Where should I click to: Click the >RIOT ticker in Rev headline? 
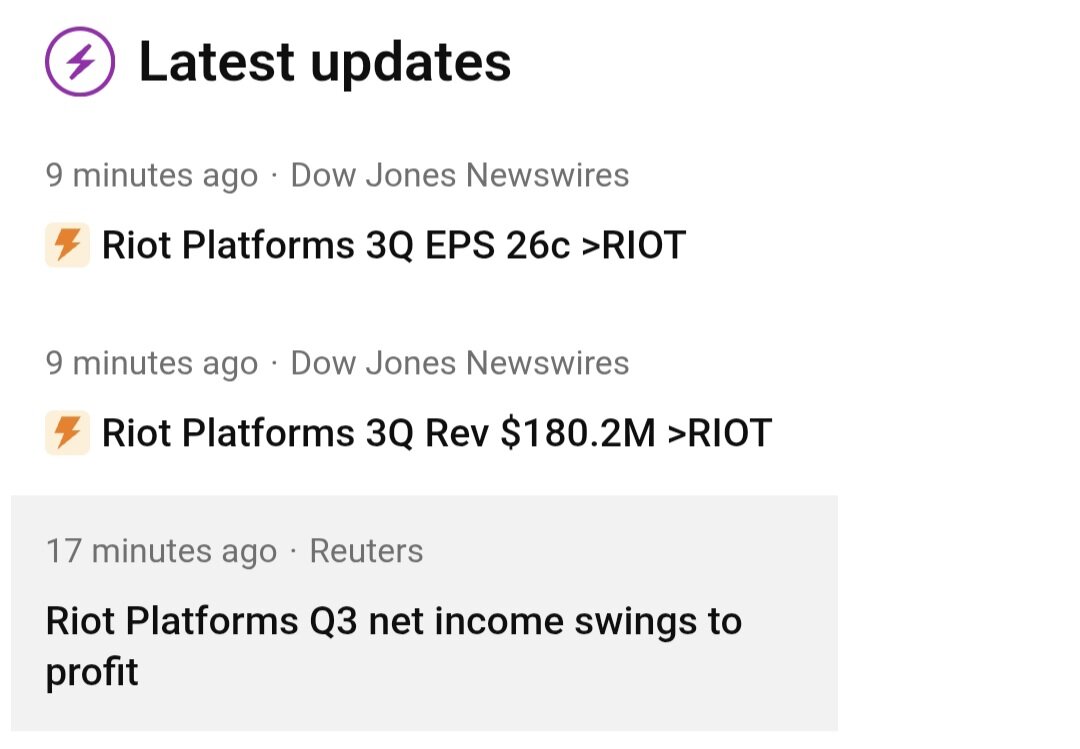tap(719, 433)
